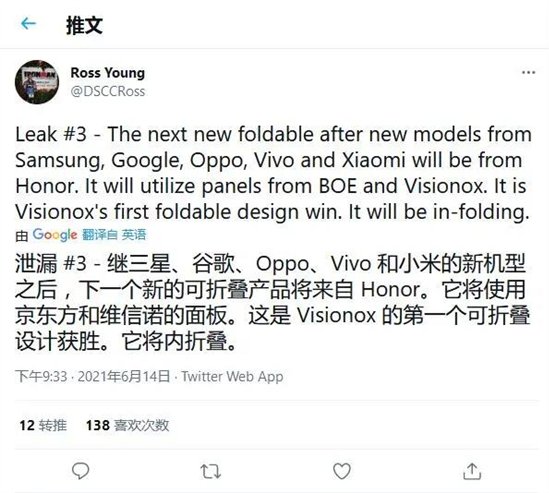View the 12 转推 retweets list
The image size is (549, 493).
click(x=43, y=425)
